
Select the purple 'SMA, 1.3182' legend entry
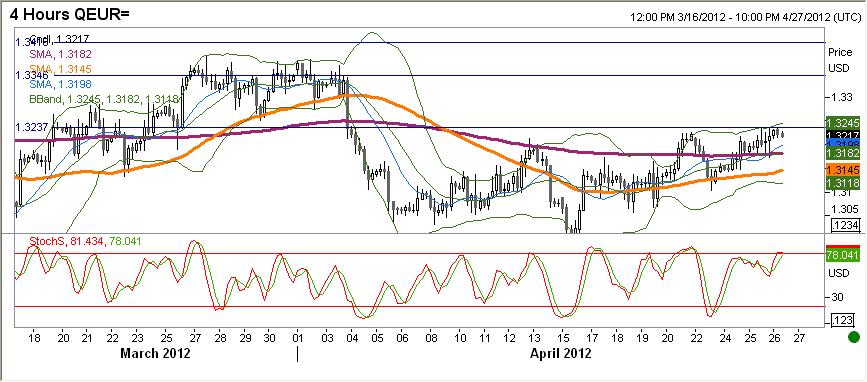tap(60, 54)
